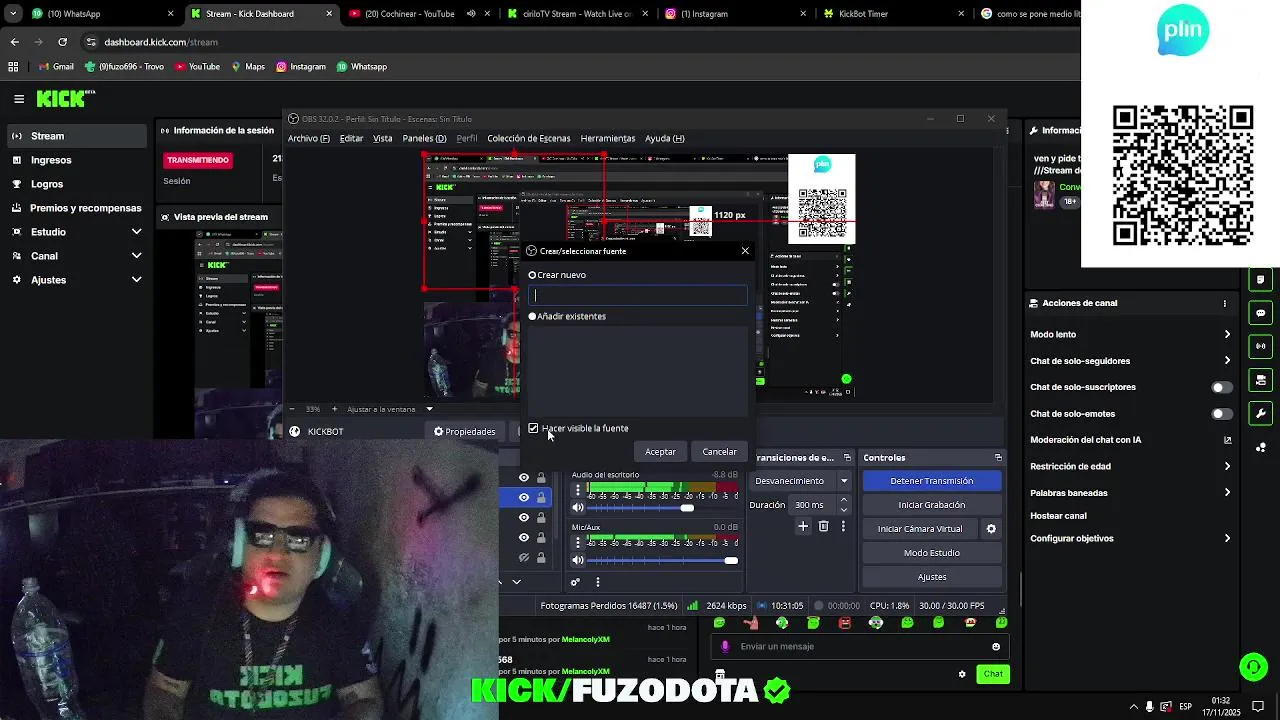This screenshot has height=720, width=1280.
Task: Open Mic/Aux three-dot options
Action: pyautogui.click(x=577, y=541)
